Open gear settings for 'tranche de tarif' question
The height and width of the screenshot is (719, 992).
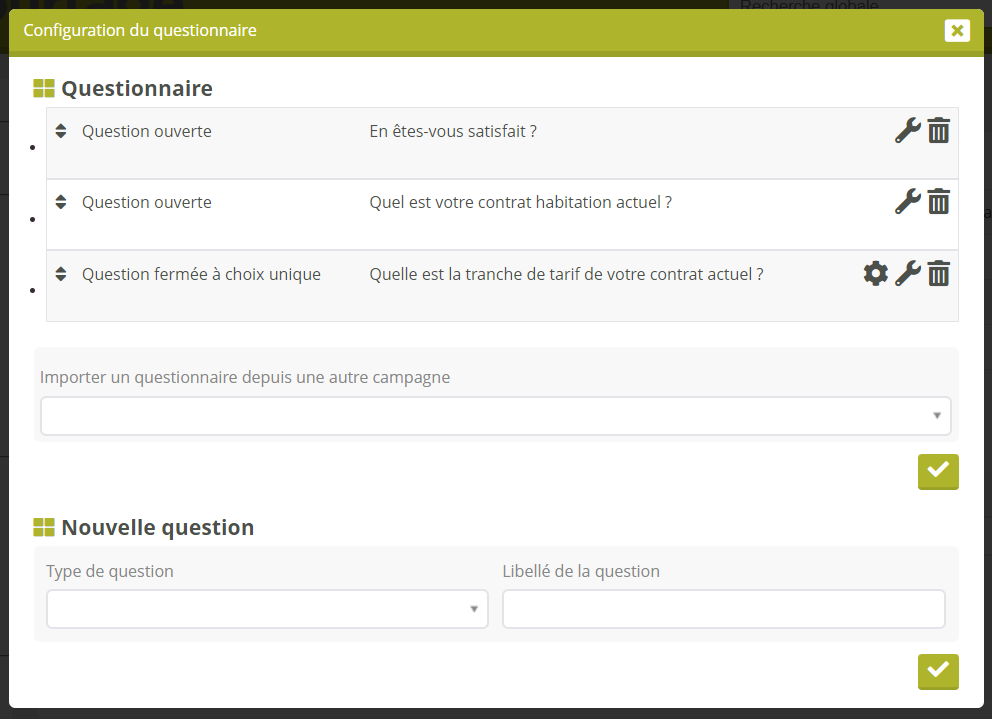[x=875, y=274]
